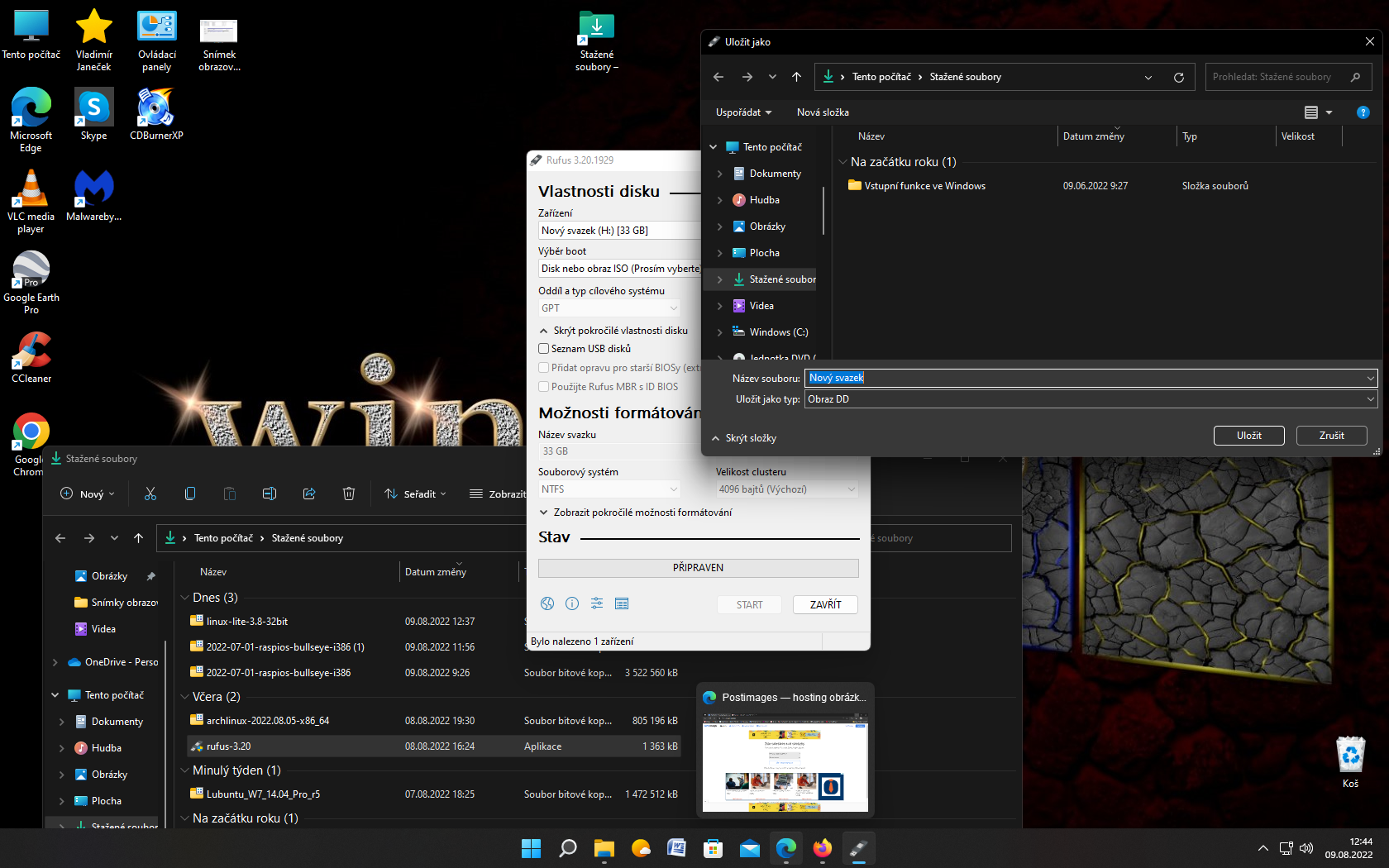Refresh the Stažené soubory save dialog location

coord(1179,77)
